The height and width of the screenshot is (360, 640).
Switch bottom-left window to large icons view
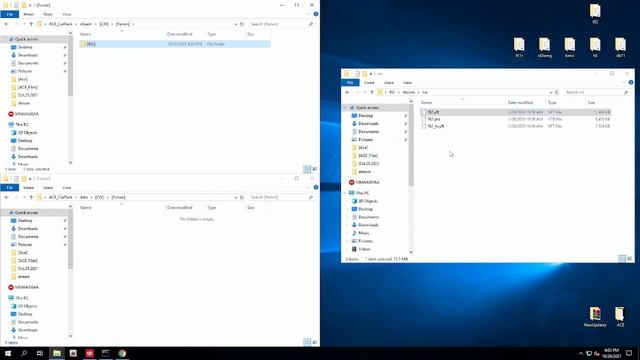point(314,342)
